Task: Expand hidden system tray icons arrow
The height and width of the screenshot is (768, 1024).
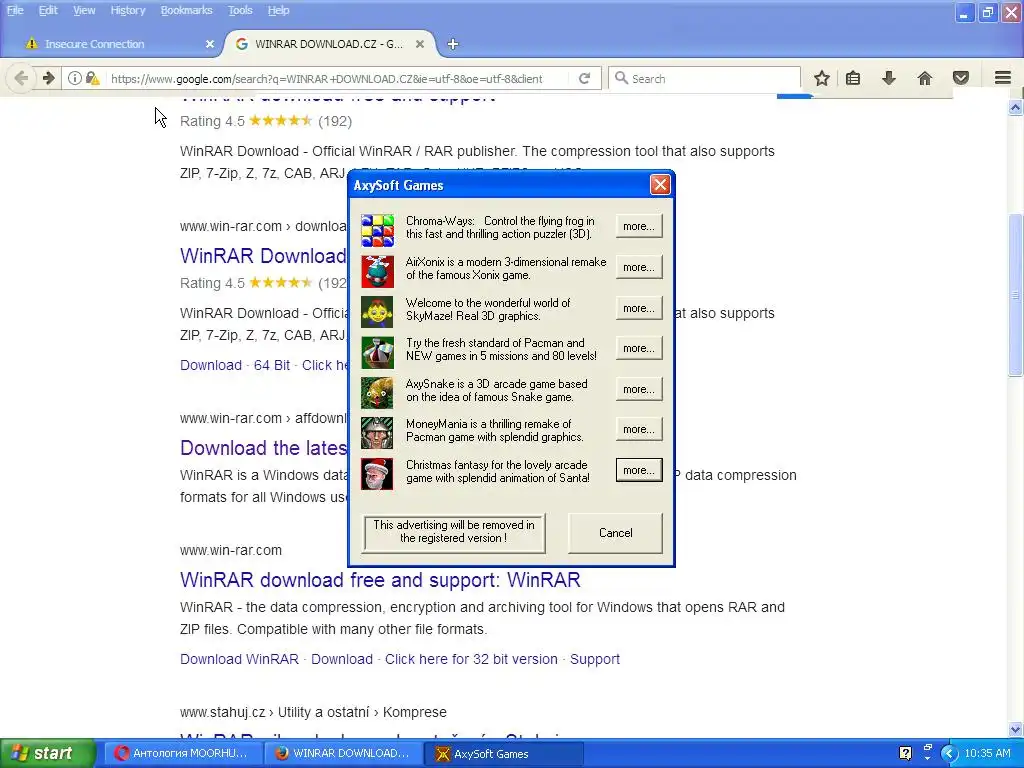Action: pos(949,754)
